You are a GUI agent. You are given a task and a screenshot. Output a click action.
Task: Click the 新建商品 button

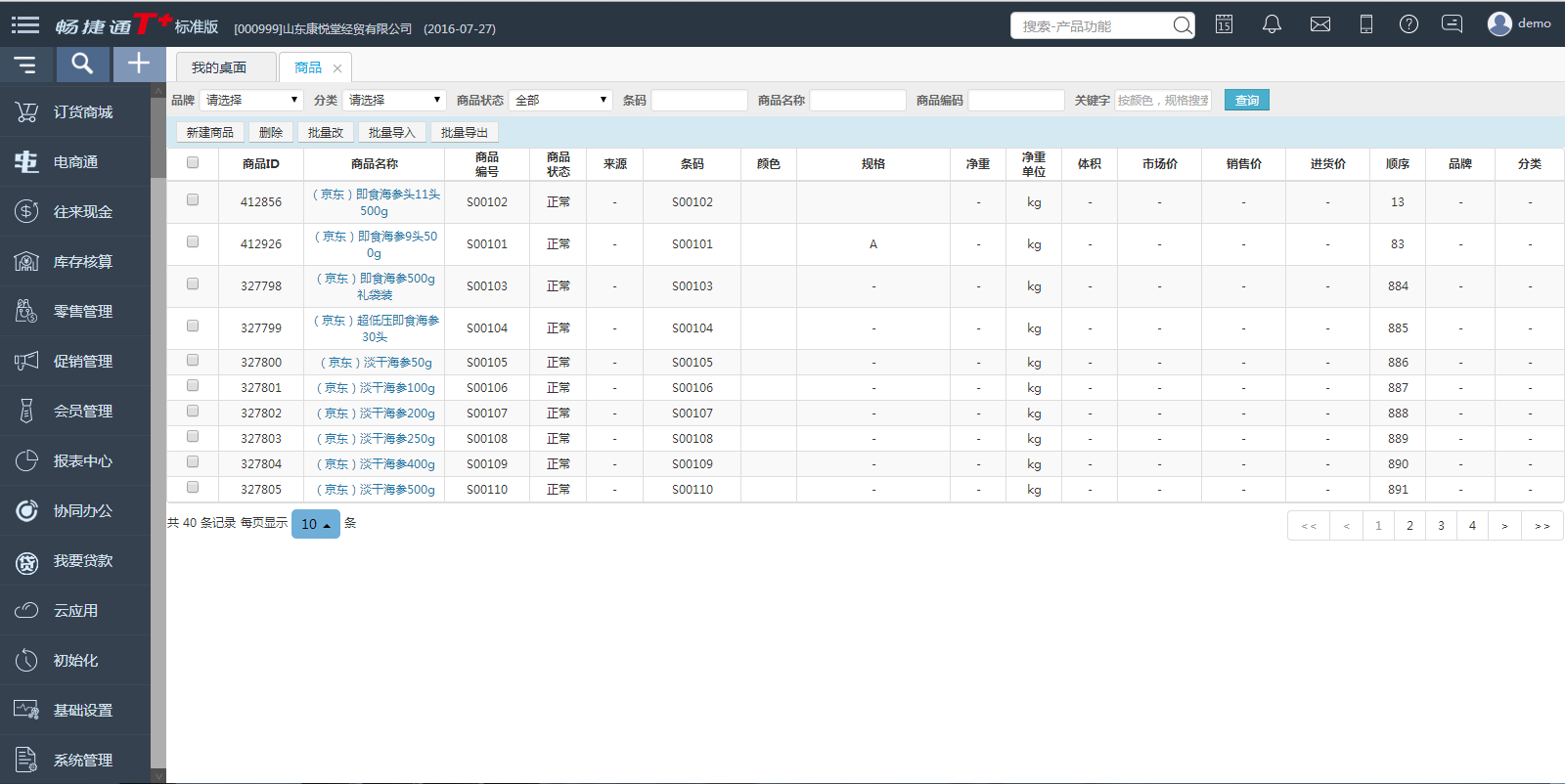pyautogui.click(x=209, y=133)
